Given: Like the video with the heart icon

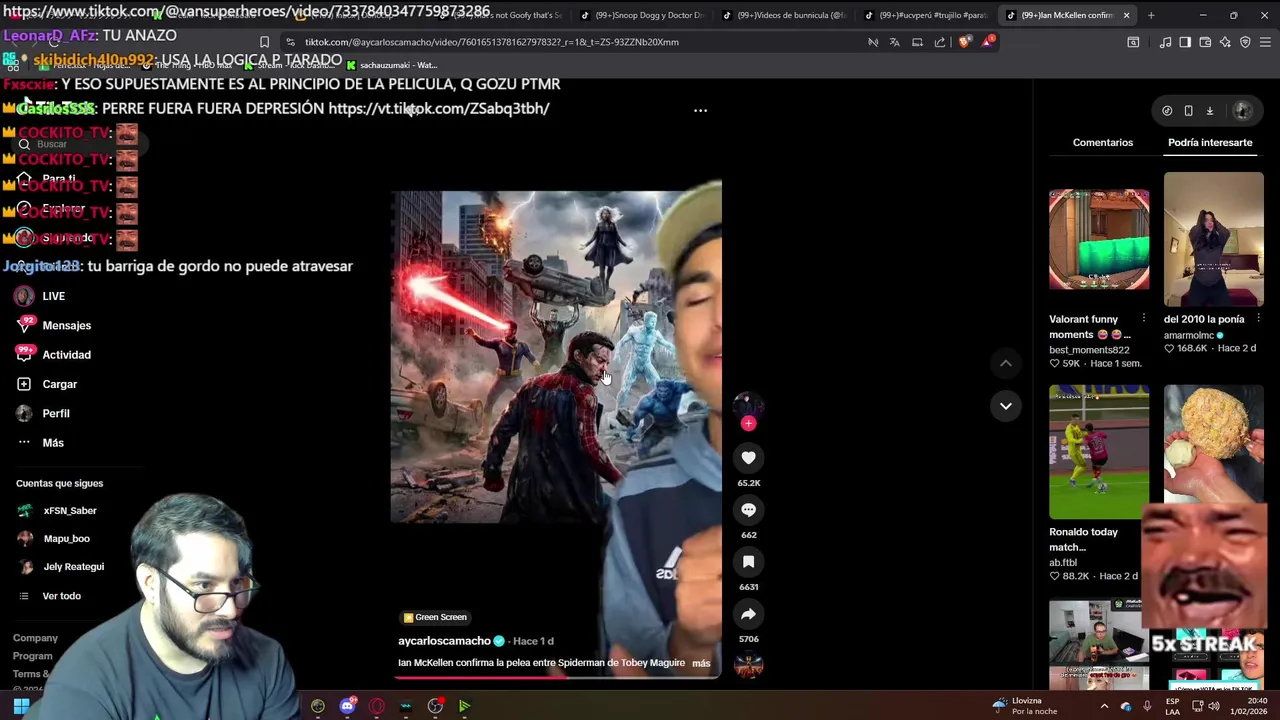Looking at the screenshot, I should pyautogui.click(x=748, y=458).
